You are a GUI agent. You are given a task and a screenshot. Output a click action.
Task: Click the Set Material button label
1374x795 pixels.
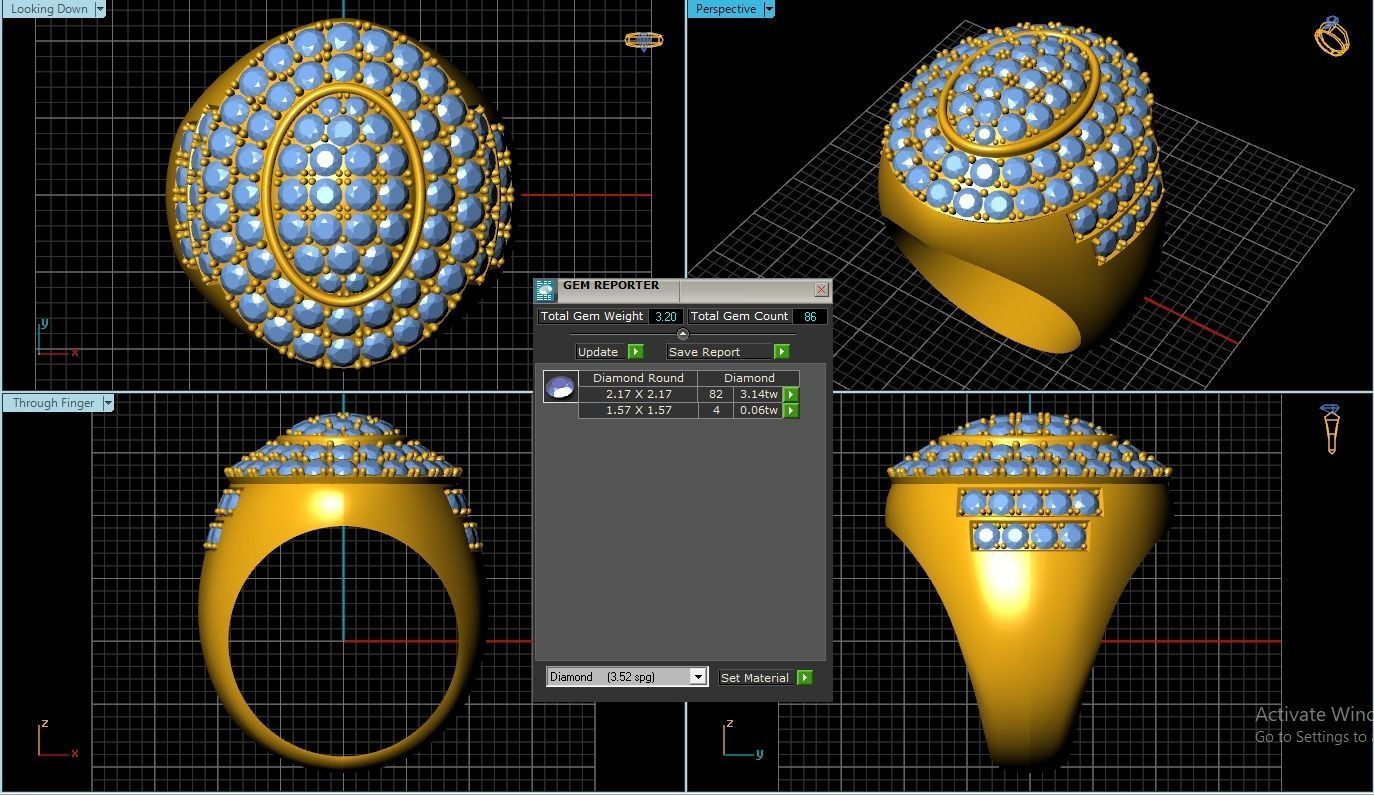tap(755, 678)
